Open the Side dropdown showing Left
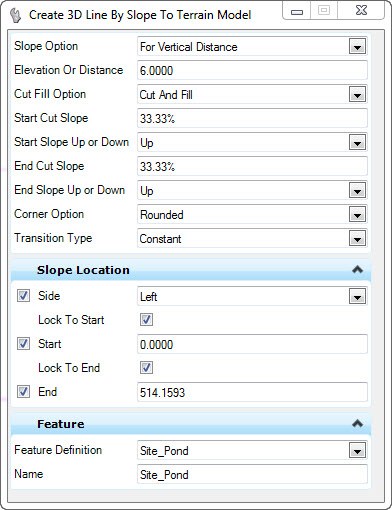Screen dimensions: 392x510 pyautogui.click(x=357, y=296)
